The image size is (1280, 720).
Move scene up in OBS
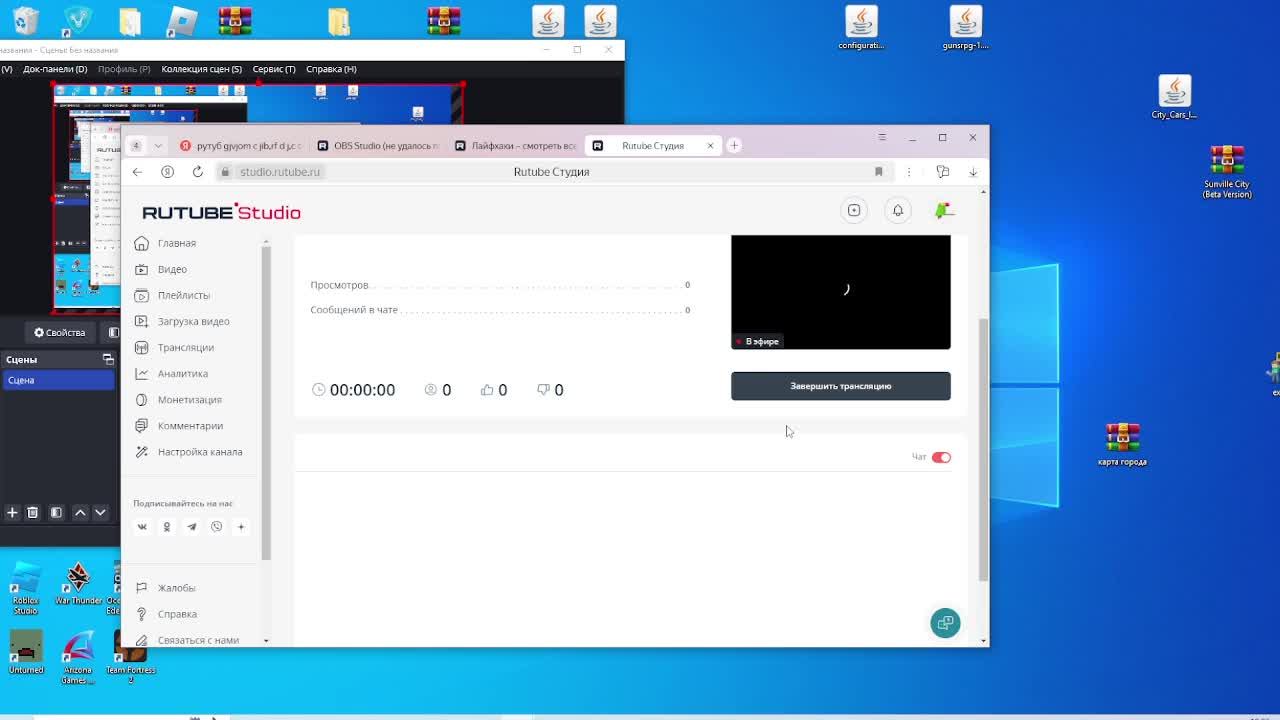click(x=80, y=512)
